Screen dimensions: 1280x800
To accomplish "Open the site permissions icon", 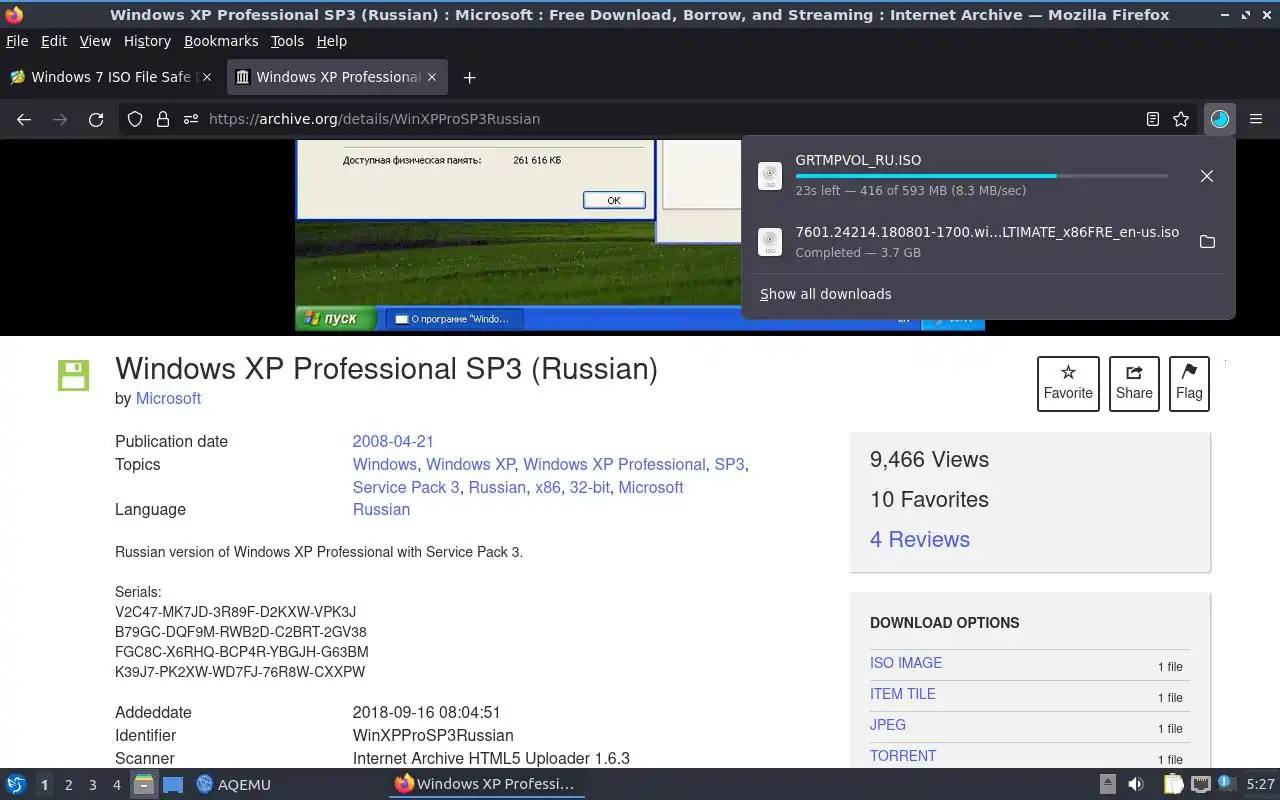I will [191, 119].
